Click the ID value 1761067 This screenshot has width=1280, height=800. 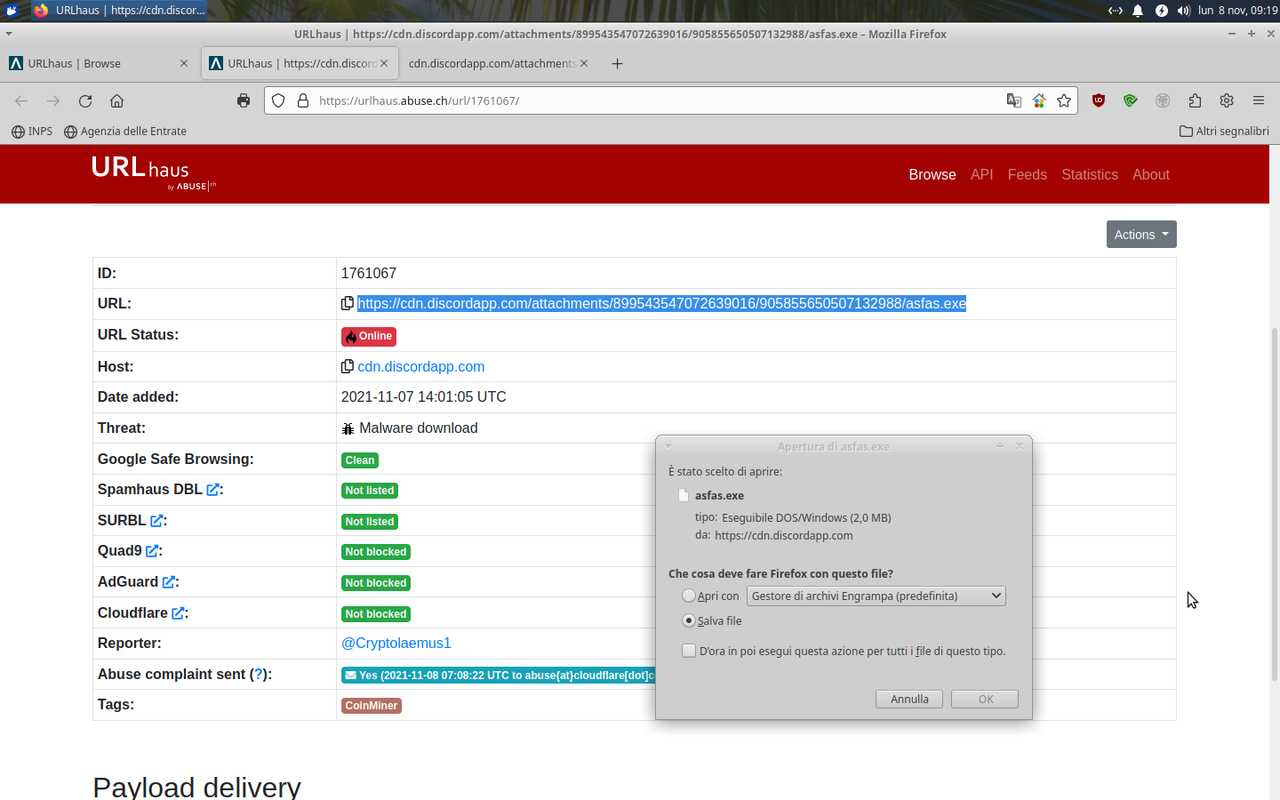click(x=369, y=273)
